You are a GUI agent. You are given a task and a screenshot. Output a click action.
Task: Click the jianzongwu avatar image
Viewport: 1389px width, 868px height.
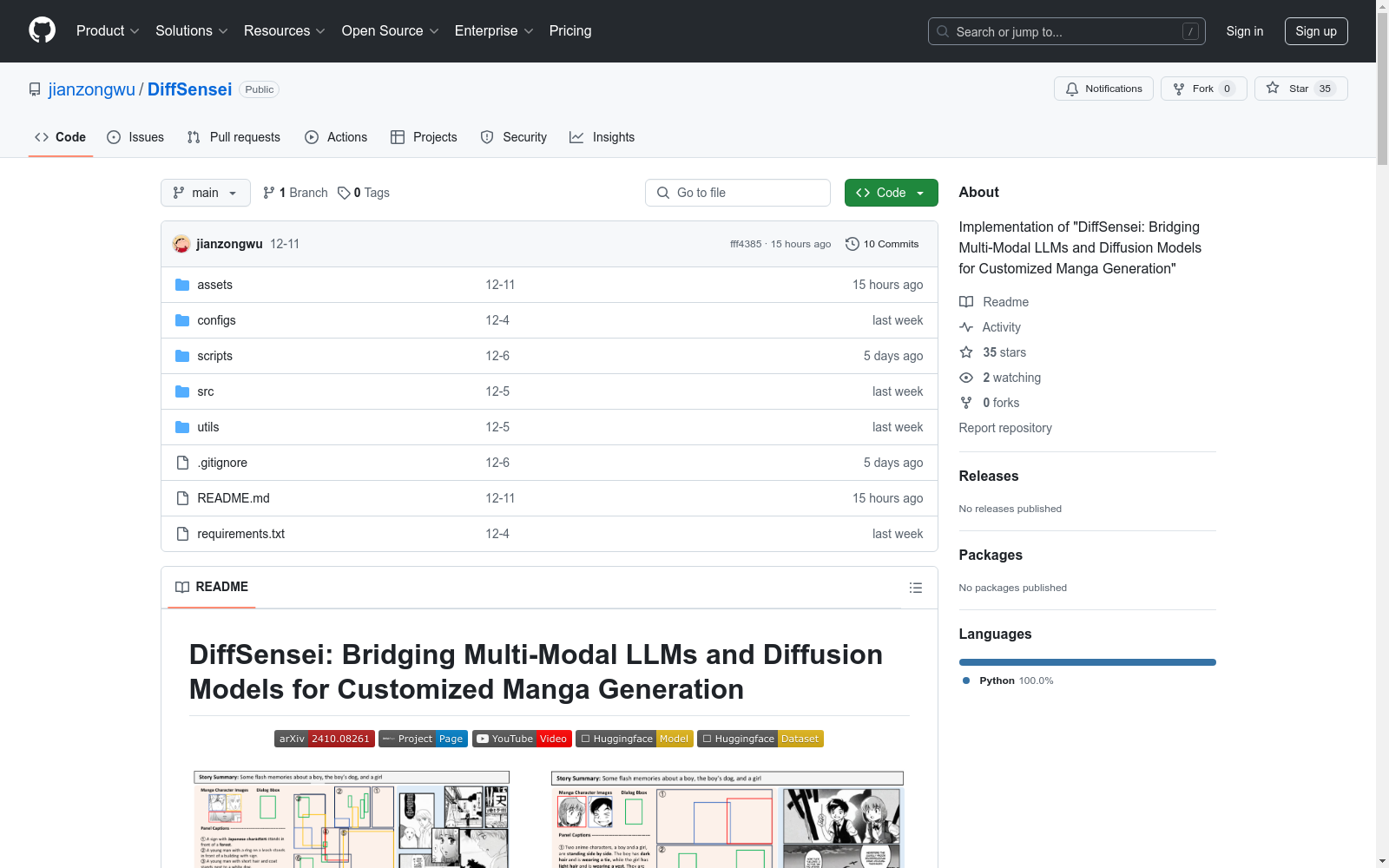point(181,244)
